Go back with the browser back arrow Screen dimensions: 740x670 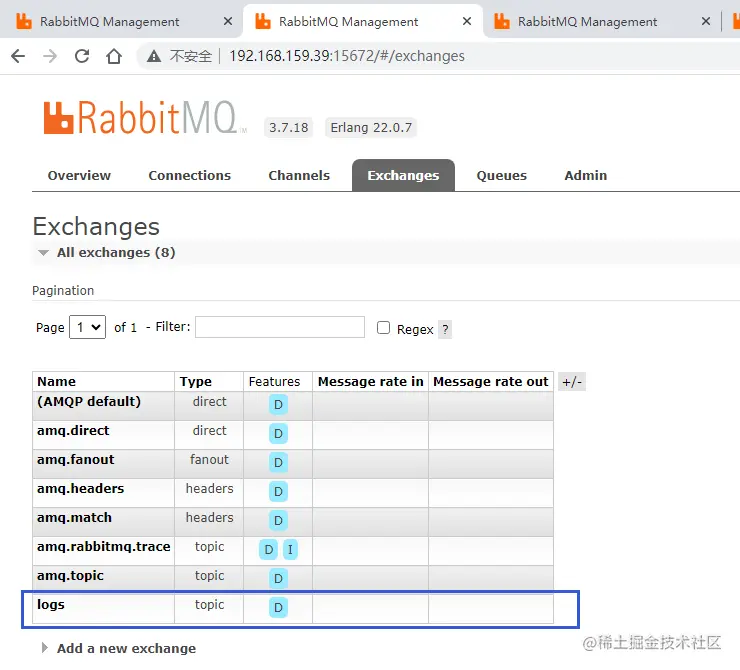18,56
